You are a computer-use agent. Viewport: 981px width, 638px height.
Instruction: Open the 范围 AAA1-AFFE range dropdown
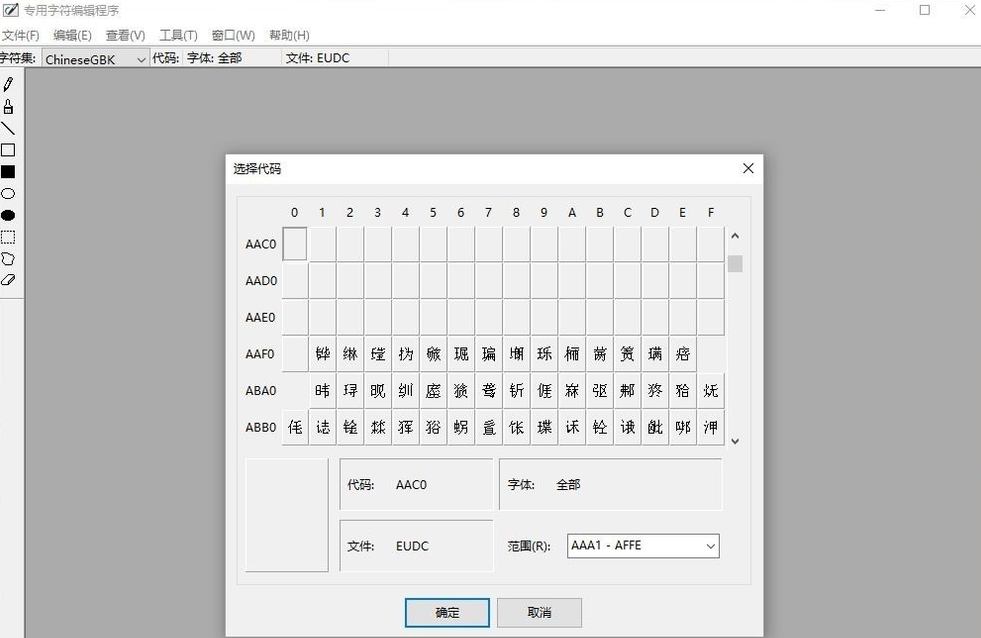pyautogui.click(x=711, y=546)
